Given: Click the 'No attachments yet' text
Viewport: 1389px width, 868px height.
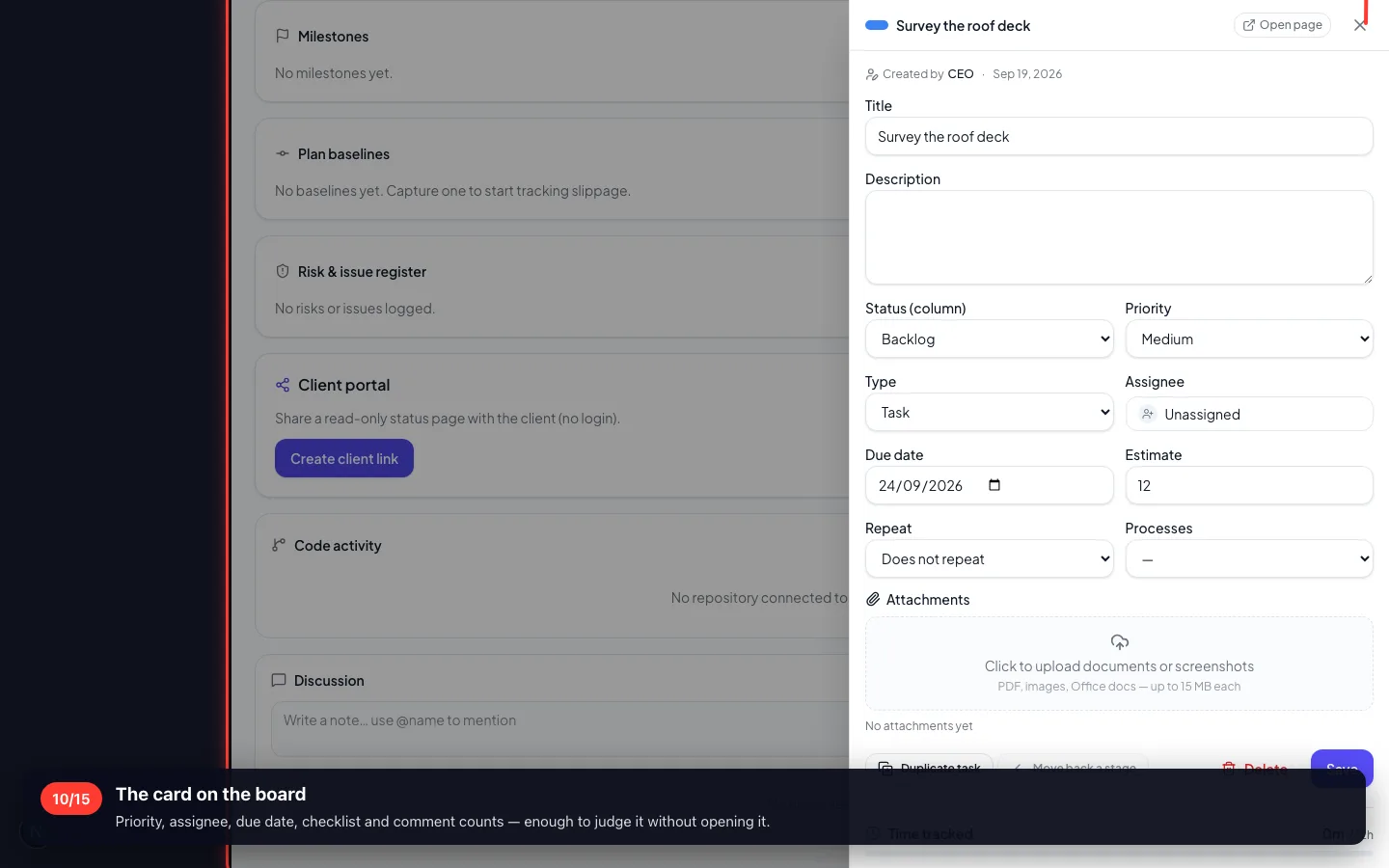Looking at the screenshot, I should pyautogui.click(x=919, y=726).
